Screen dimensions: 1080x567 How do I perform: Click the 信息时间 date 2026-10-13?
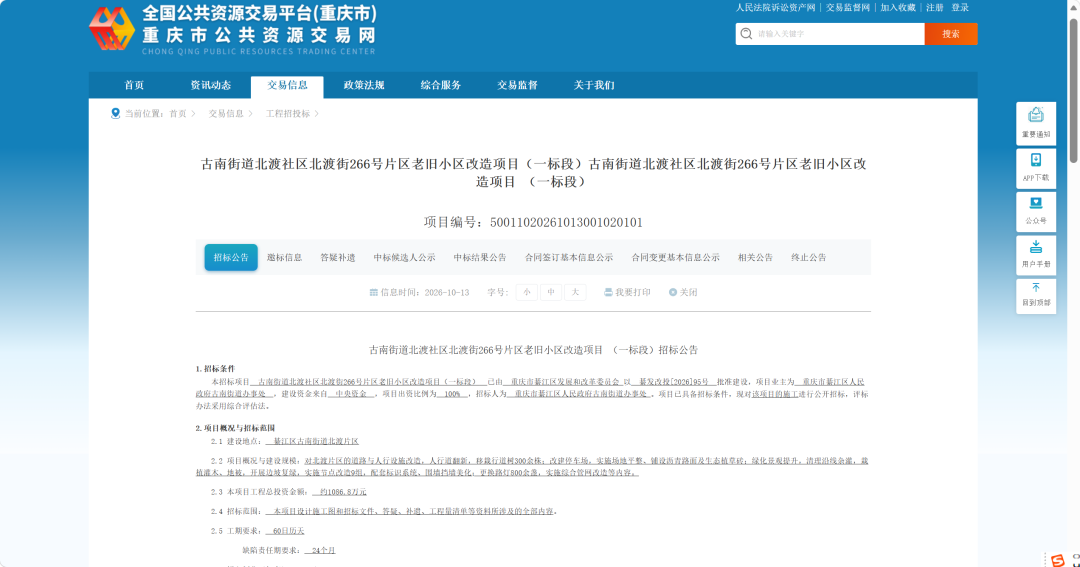tap(447, 293)
